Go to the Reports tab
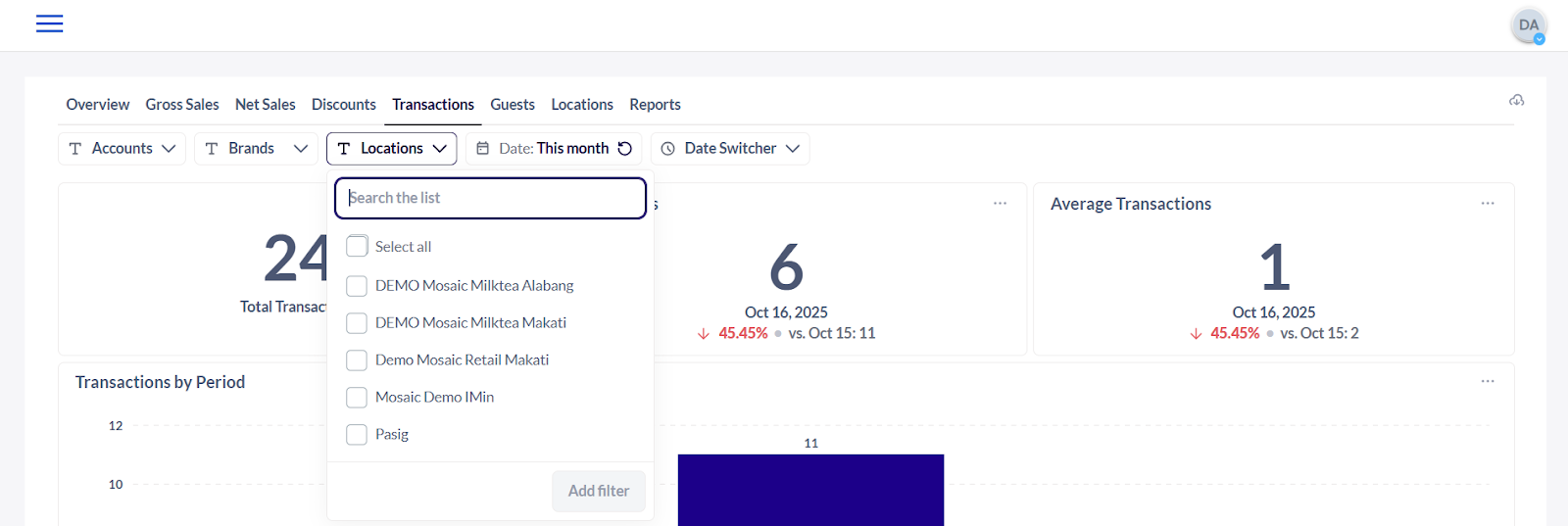The height and width of the screenshot is (526, 1568). click(x=655, y=105)
